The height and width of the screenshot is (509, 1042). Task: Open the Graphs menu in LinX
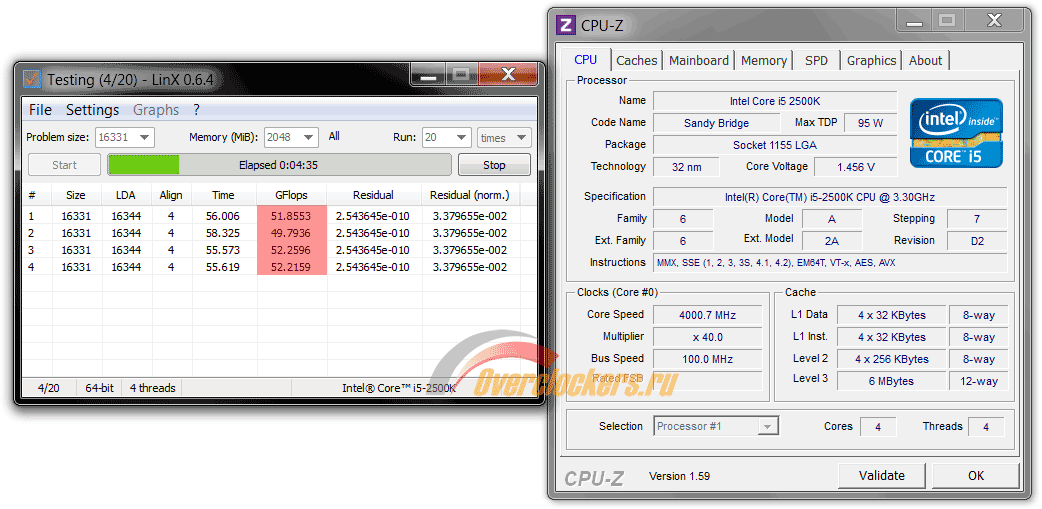tap(156, 110)
